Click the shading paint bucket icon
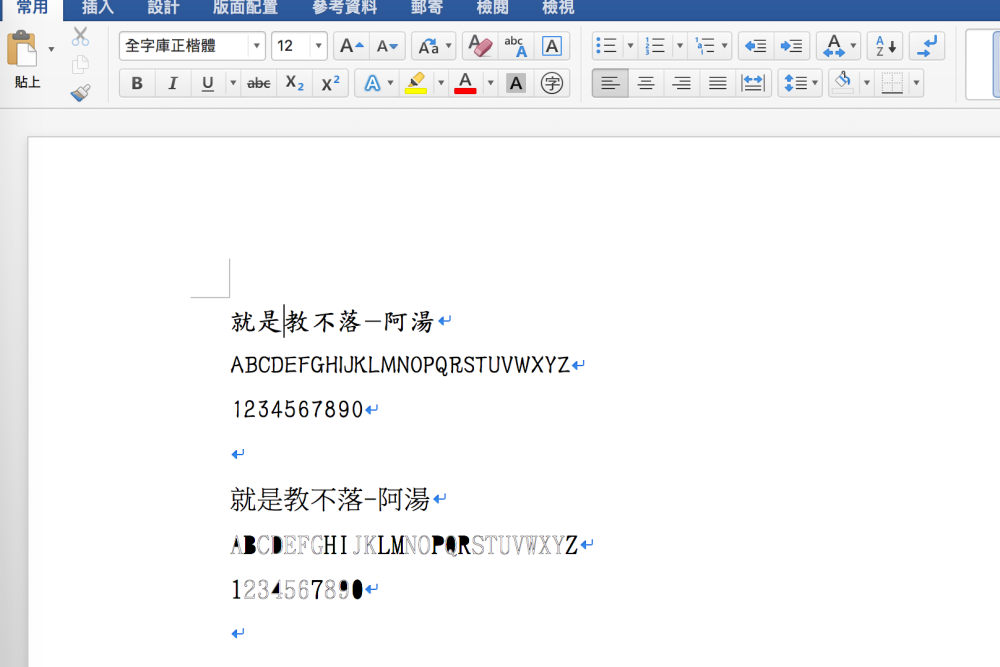1000x667 pixels. (x=843, y=83)
